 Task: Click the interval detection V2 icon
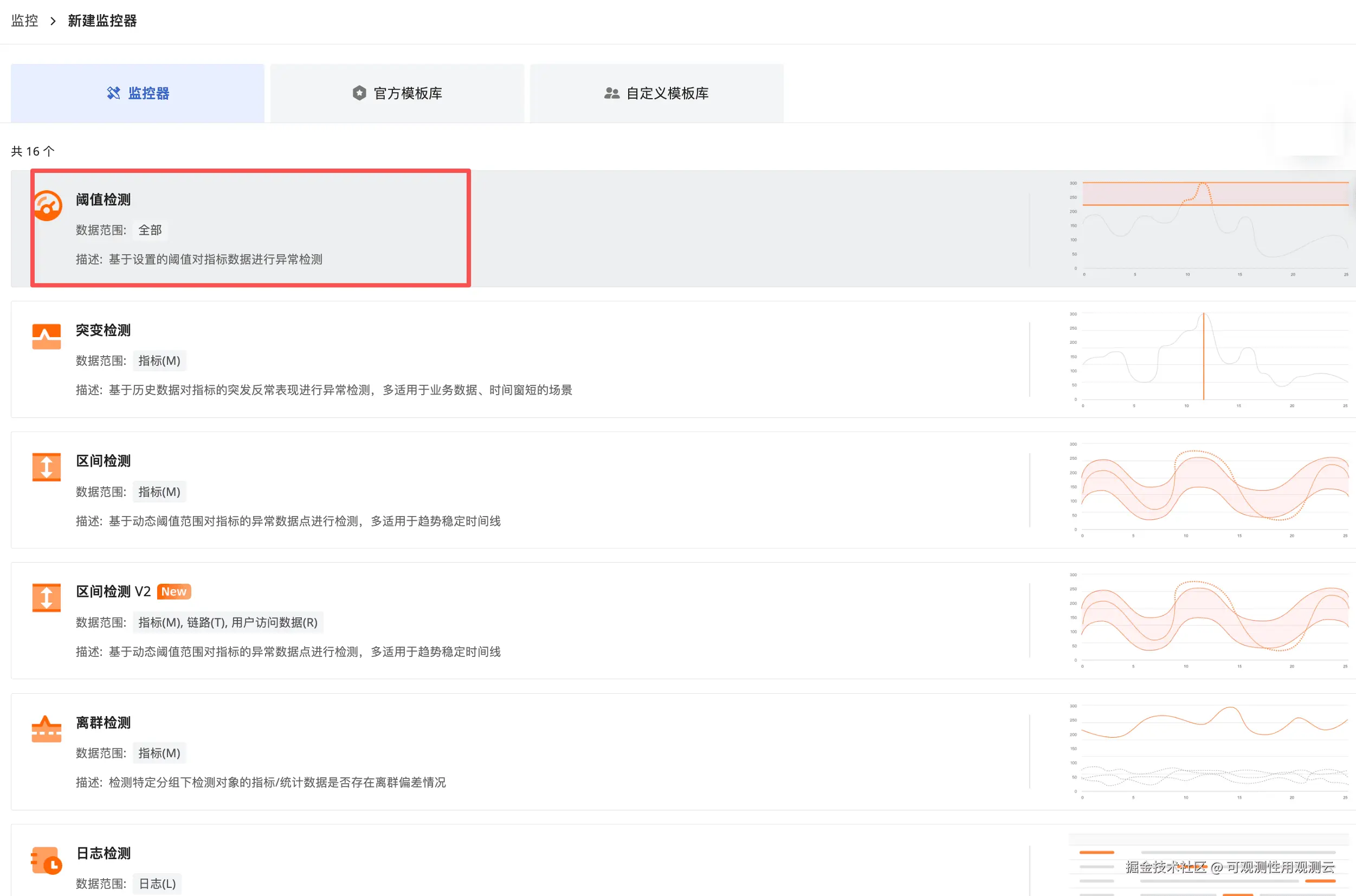pos(46,598)
